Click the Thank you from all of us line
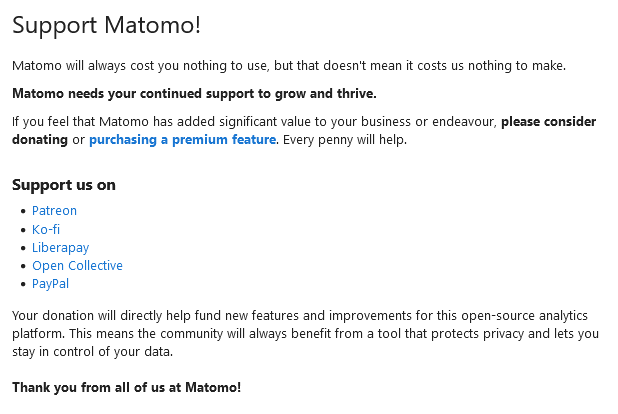Viewport: 618px width, 414px height. point(127,387)
